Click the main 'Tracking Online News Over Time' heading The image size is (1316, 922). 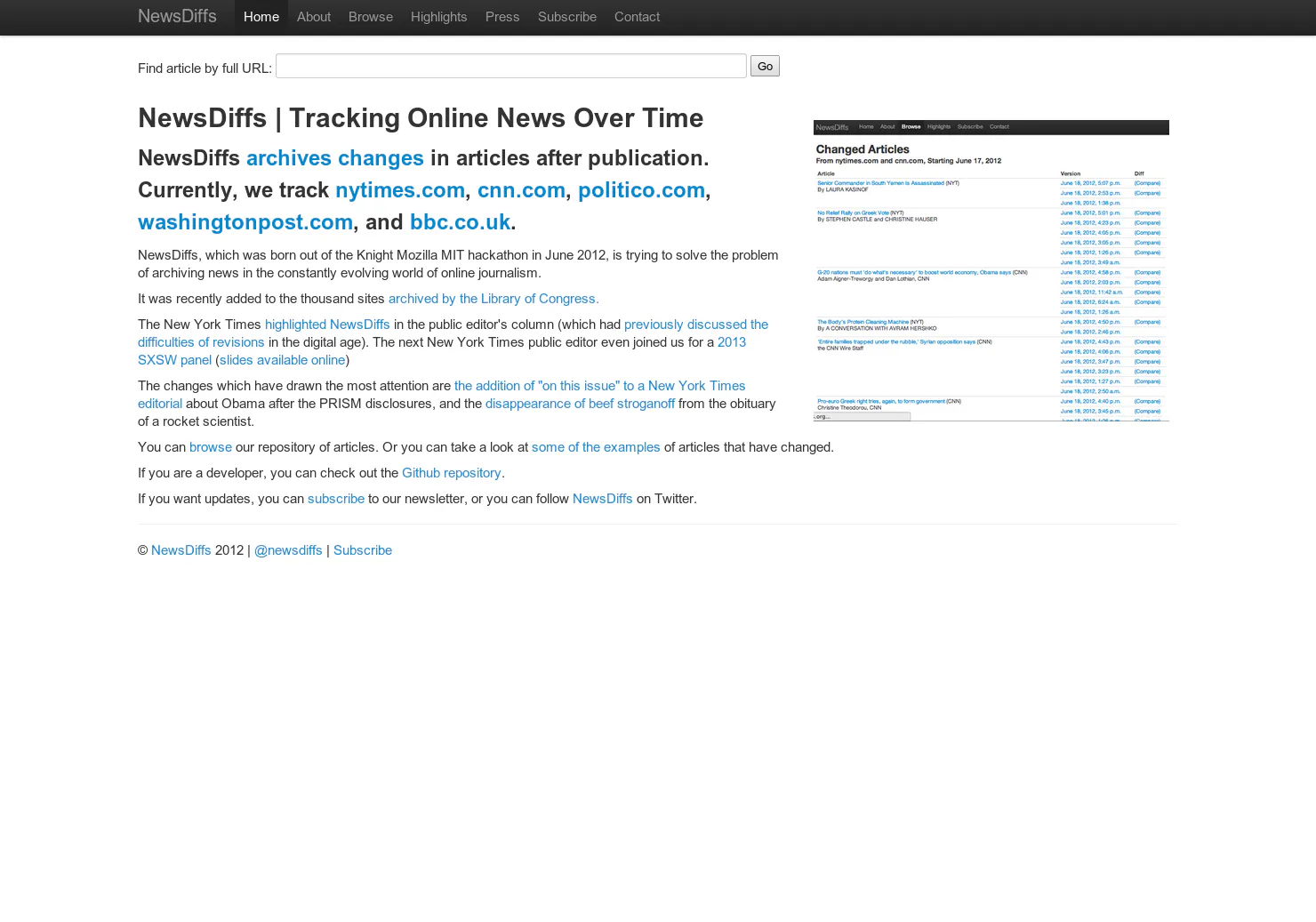point(421,118)
